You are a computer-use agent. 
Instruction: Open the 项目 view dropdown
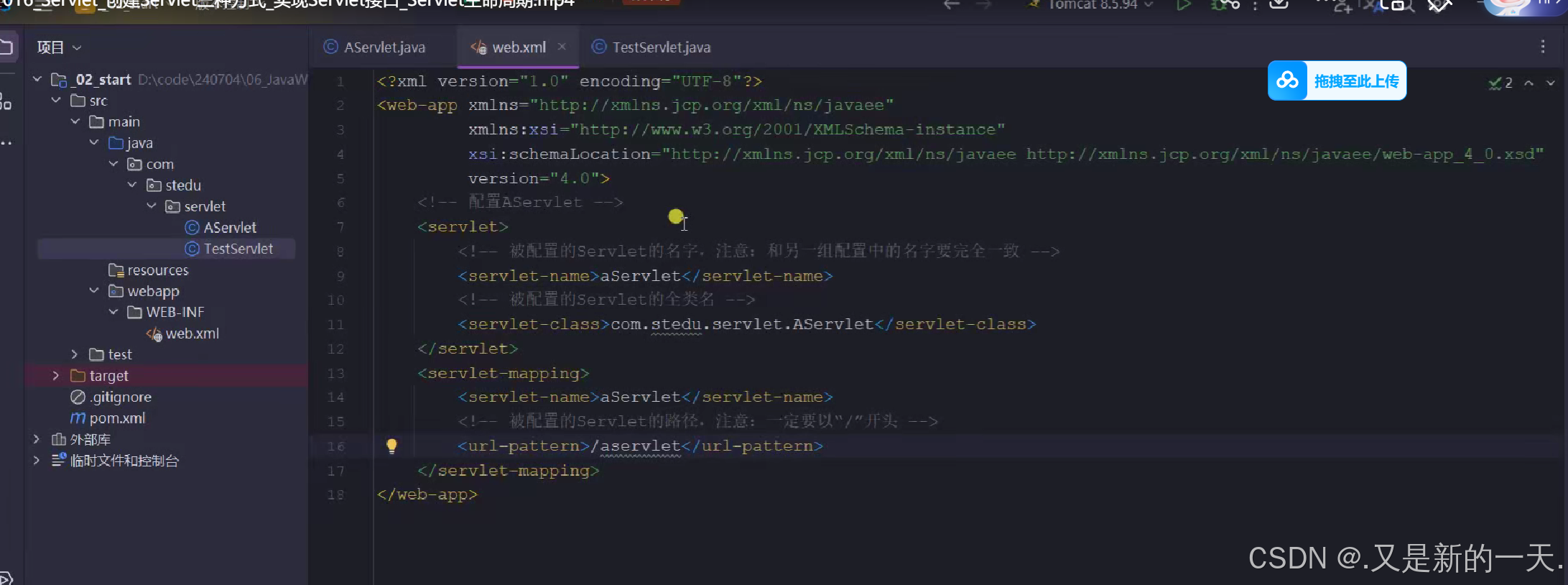pos(60,47)
